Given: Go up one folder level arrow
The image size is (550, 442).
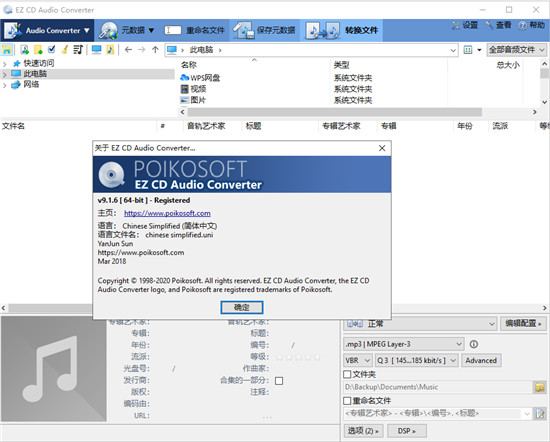Looking at the screenshot, I should (155, 50).
